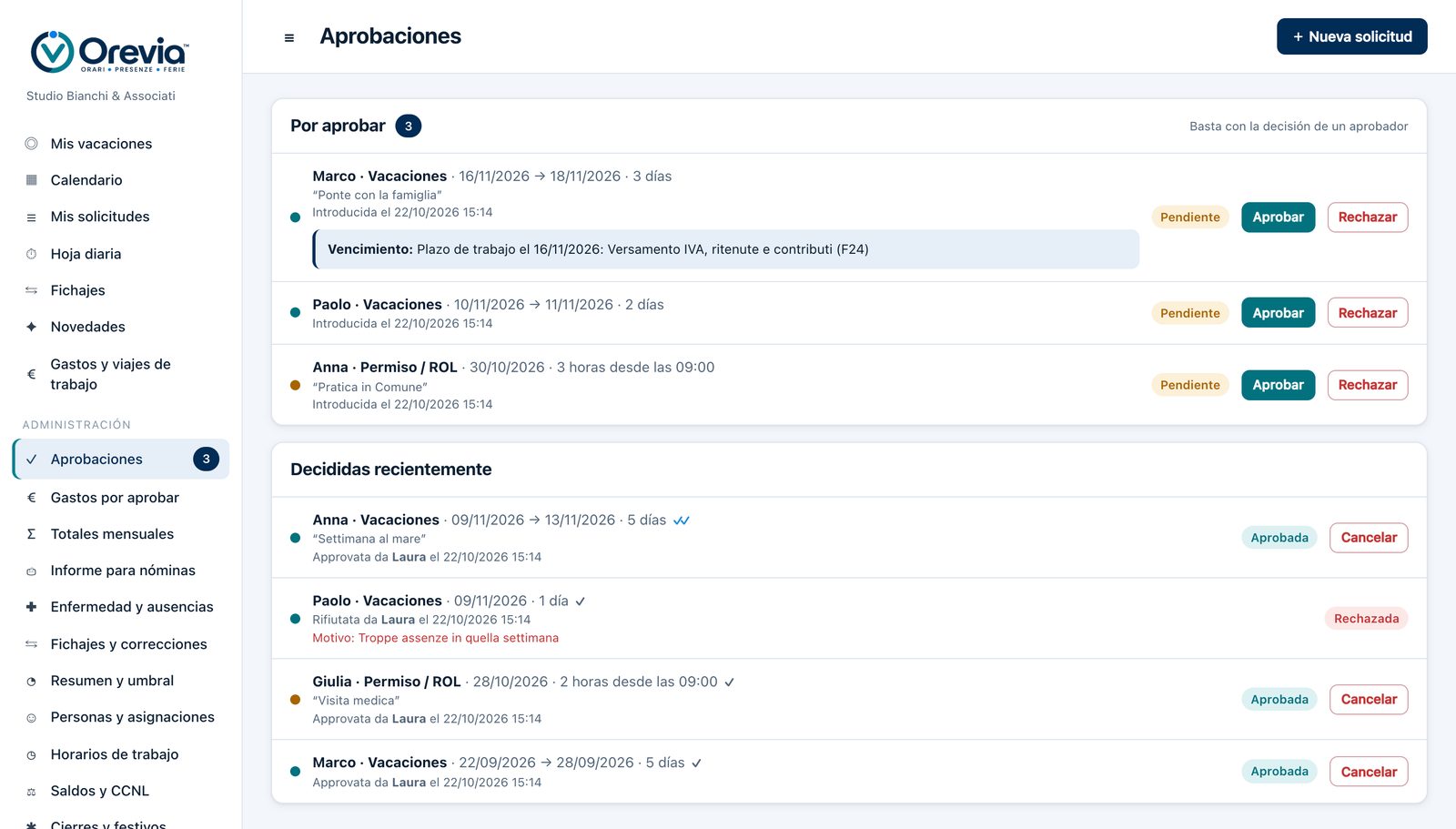
Task: Approve Anna's Permiso / ROL request
Action: [x=1278, y=385]
